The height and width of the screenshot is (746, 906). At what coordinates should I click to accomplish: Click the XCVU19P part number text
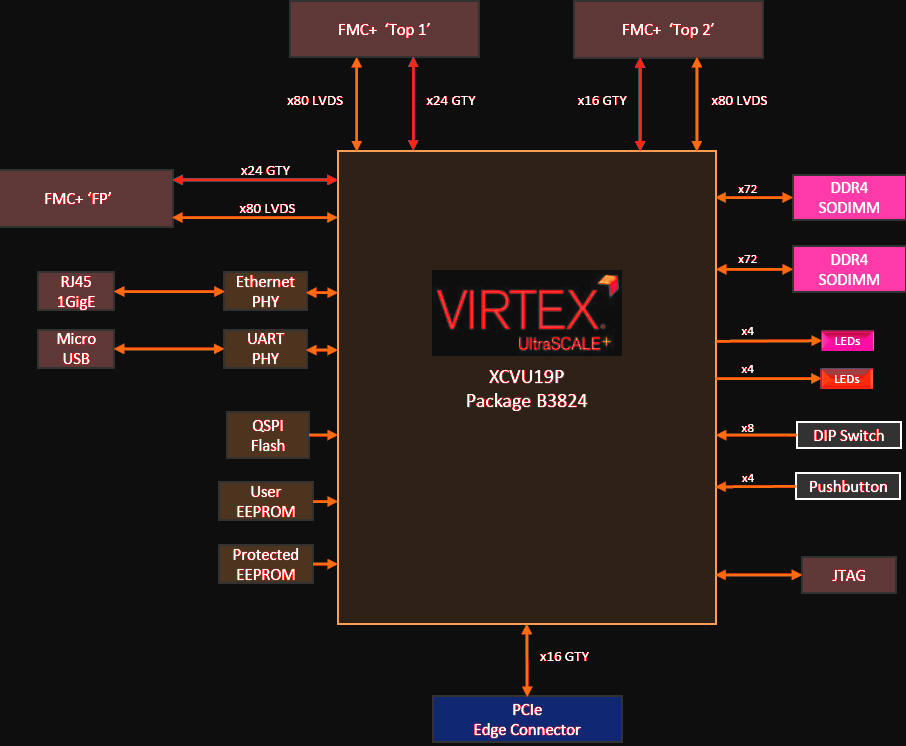tap(526, 377)
